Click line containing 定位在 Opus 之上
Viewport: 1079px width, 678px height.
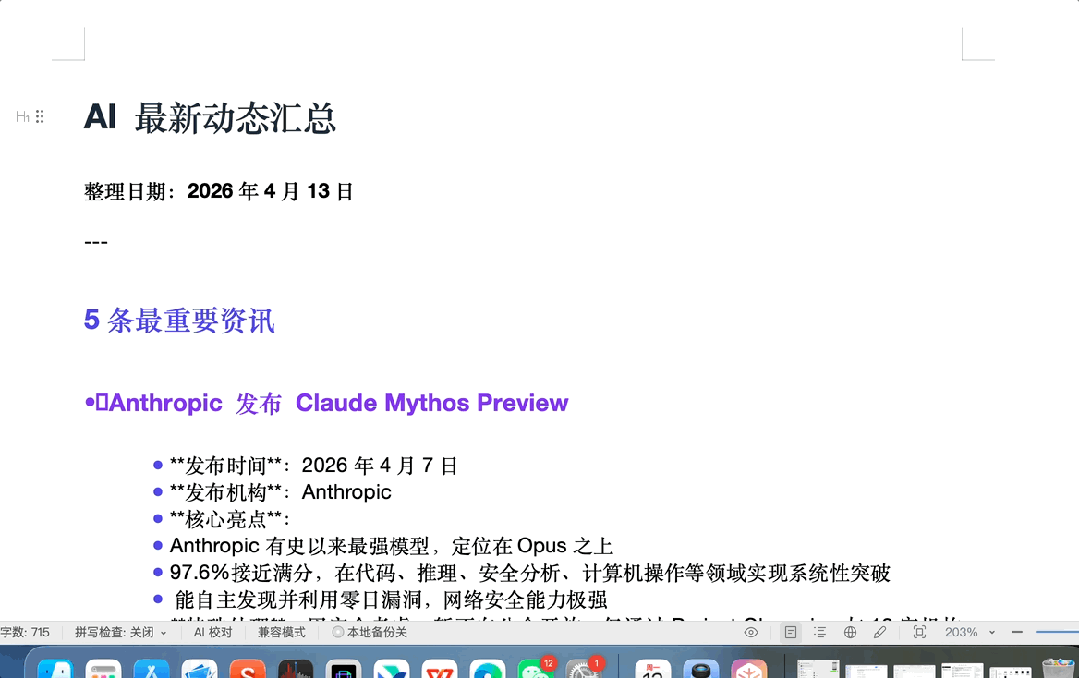coord(391,547)
